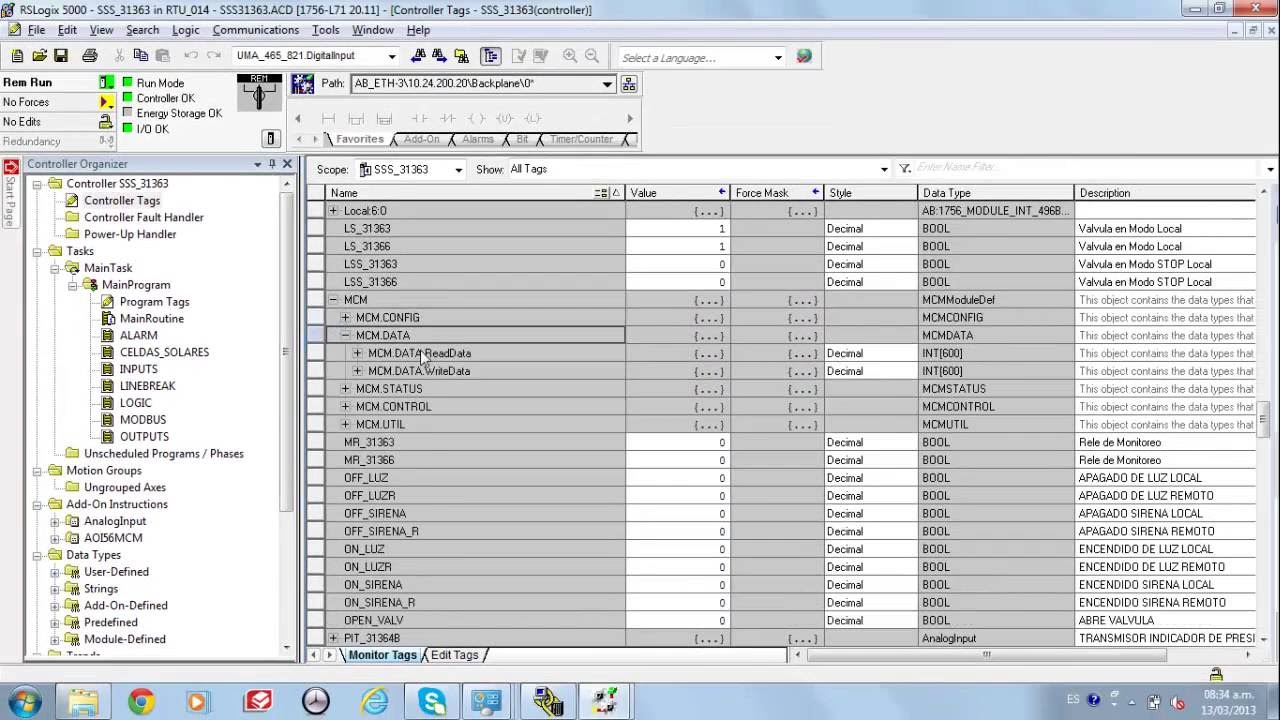Click the New file toolbar icon
Viewport: 1280px width, 720px height.
(17, 56)
